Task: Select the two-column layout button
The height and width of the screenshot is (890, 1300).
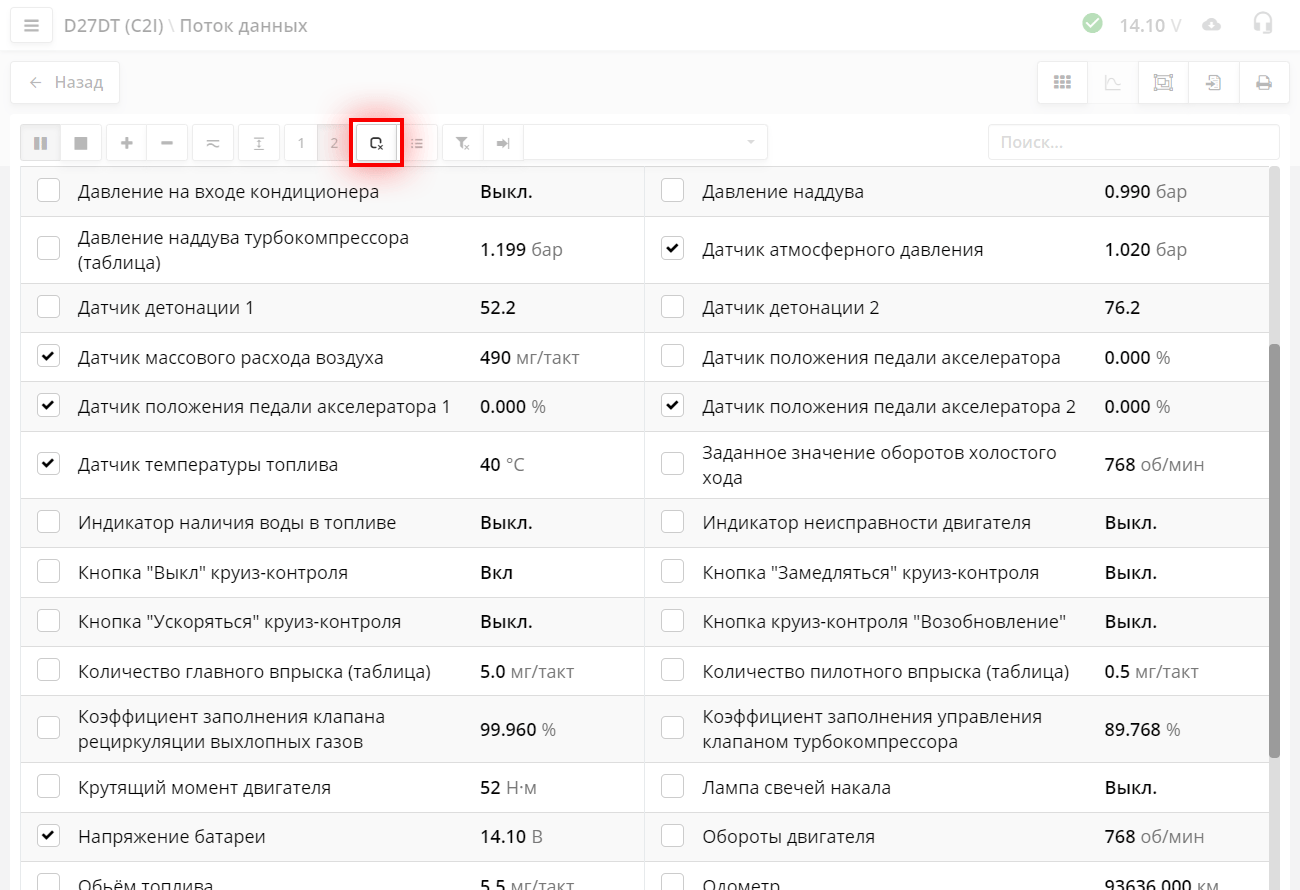Action: tap(334, 143)
